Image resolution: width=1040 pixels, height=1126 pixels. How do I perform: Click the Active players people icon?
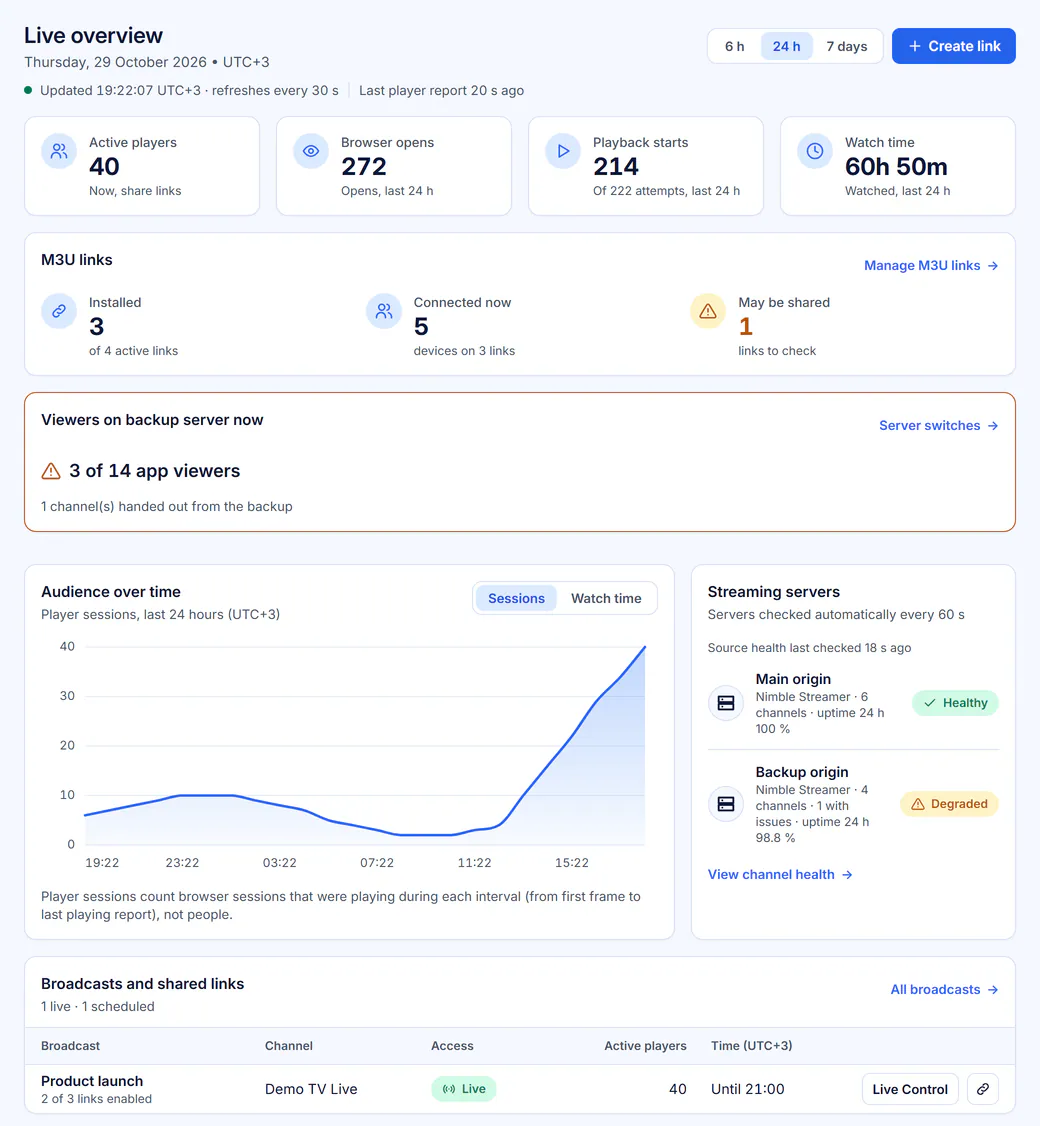click(x=59, y=151)
